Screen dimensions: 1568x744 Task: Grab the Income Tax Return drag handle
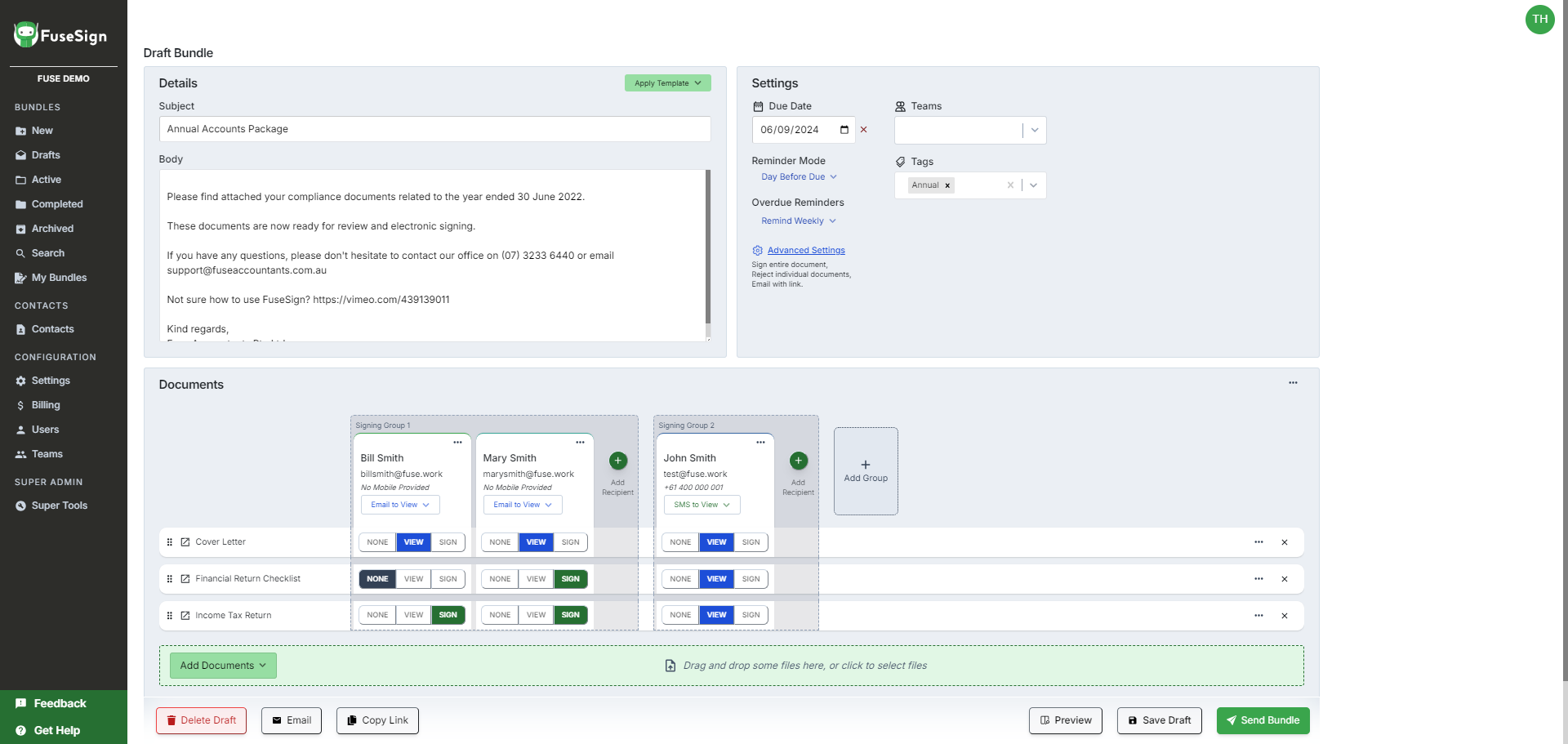[x=170, y=616]
